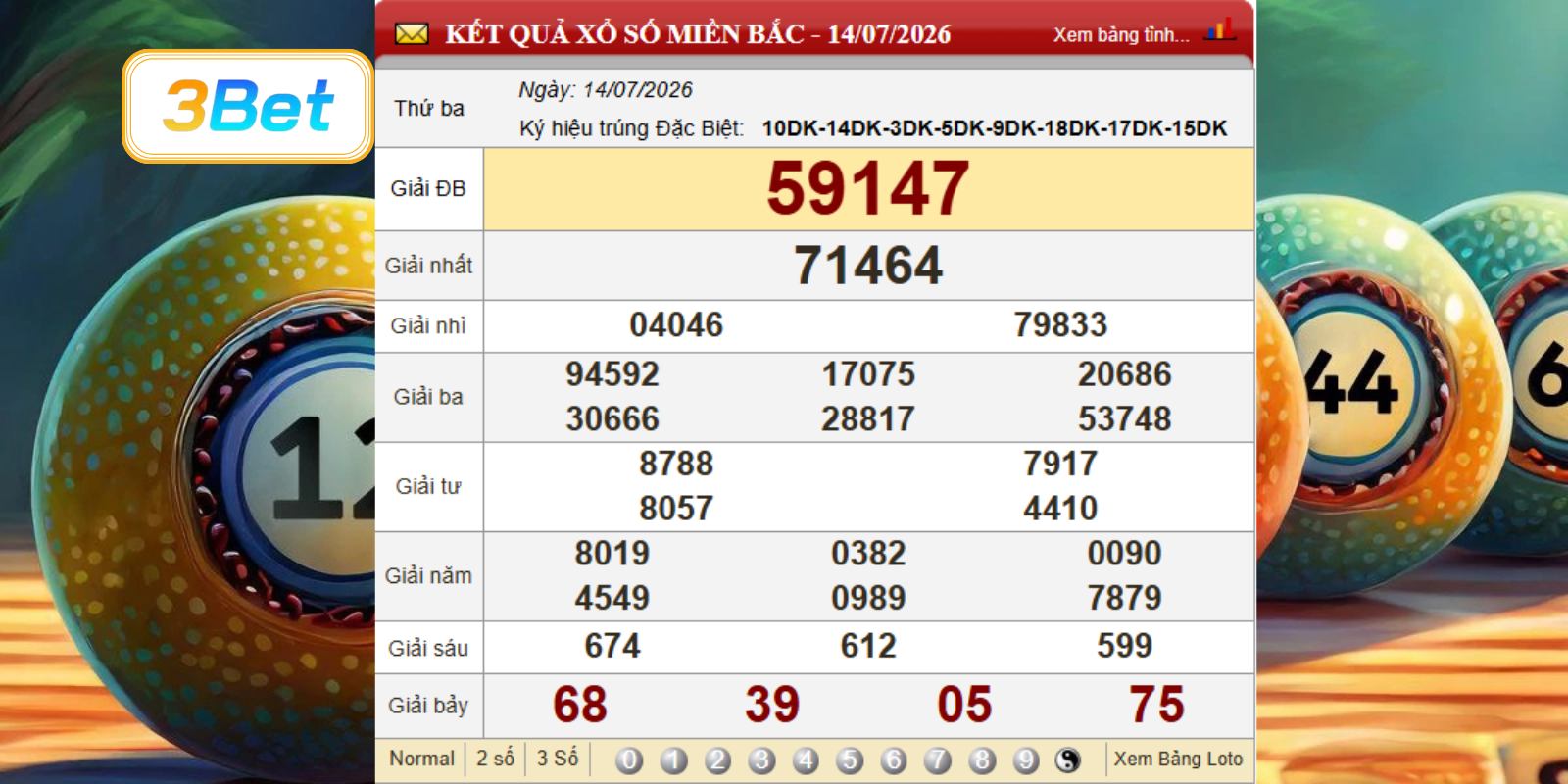Click special prize number 59147
Image resolution: width=1568 pixels, height=784 pixels.
point(868,188)
